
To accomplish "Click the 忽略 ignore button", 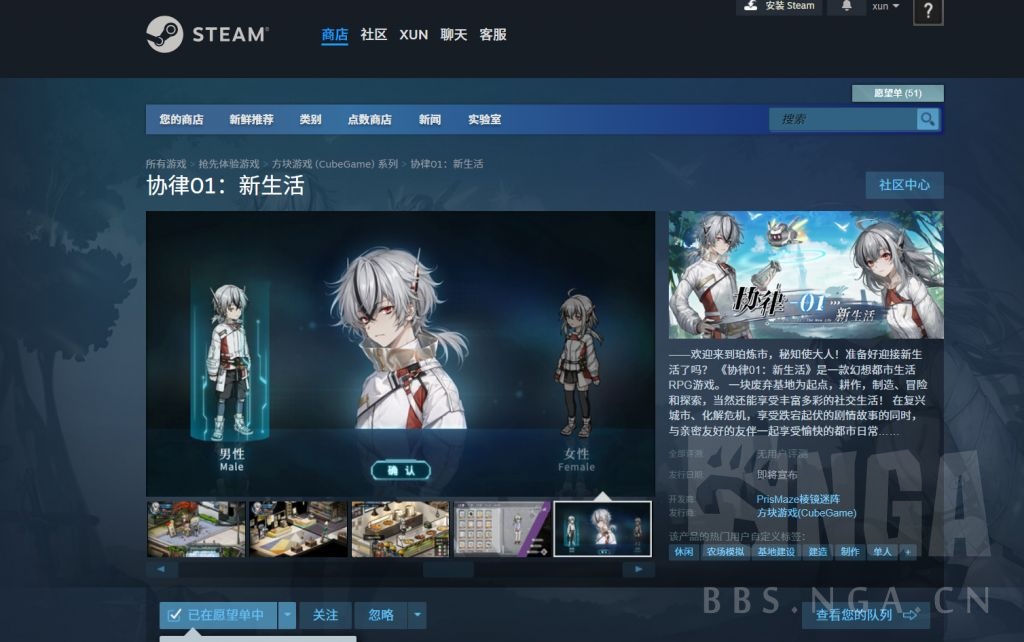I will tap(381, 615).
